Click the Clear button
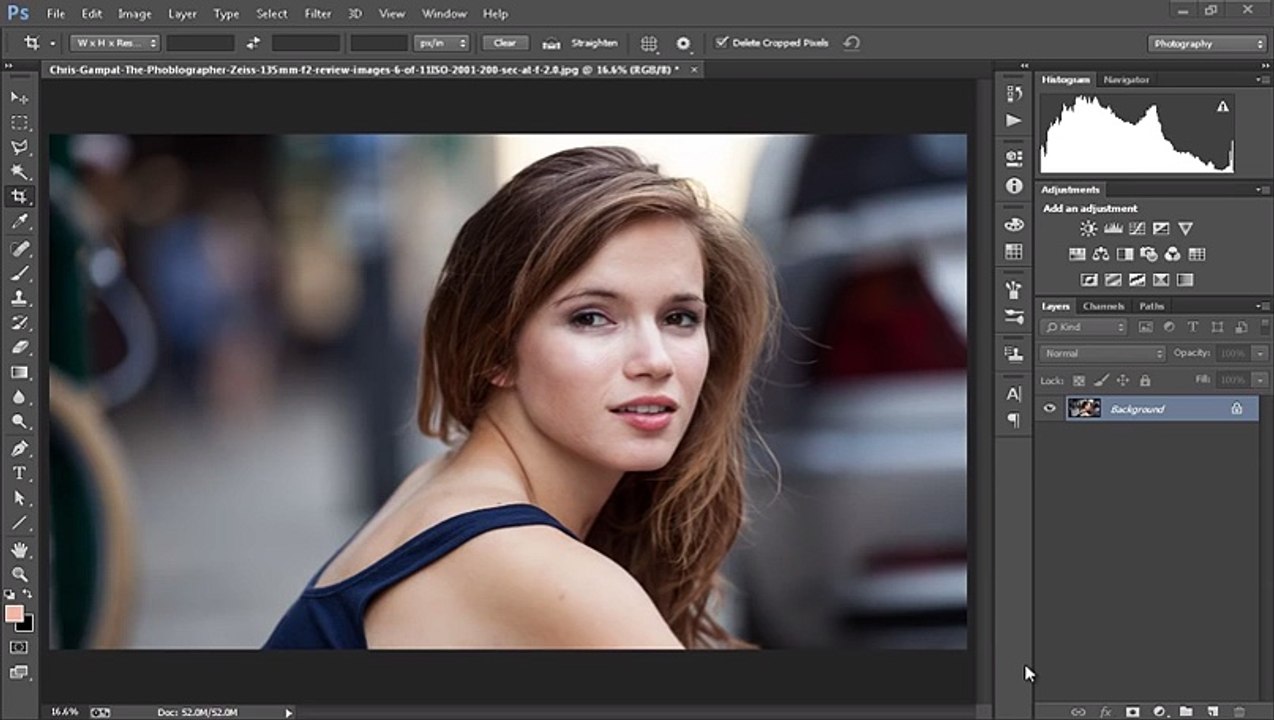Viewport: 1274px width, 720px height. 505,43
